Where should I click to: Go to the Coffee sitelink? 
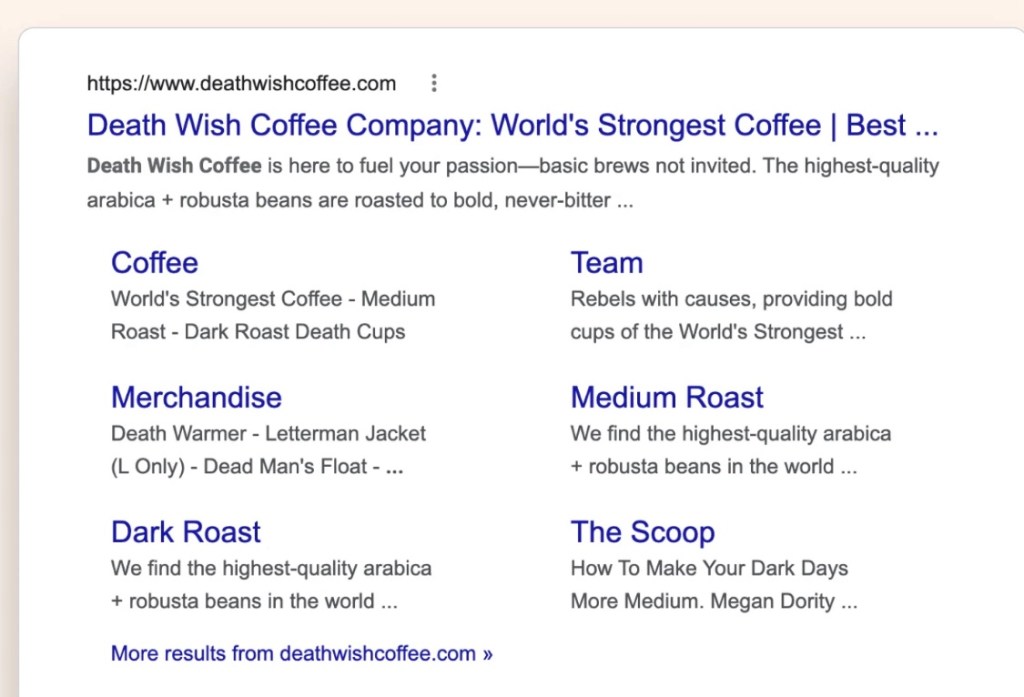pos(154,262)
